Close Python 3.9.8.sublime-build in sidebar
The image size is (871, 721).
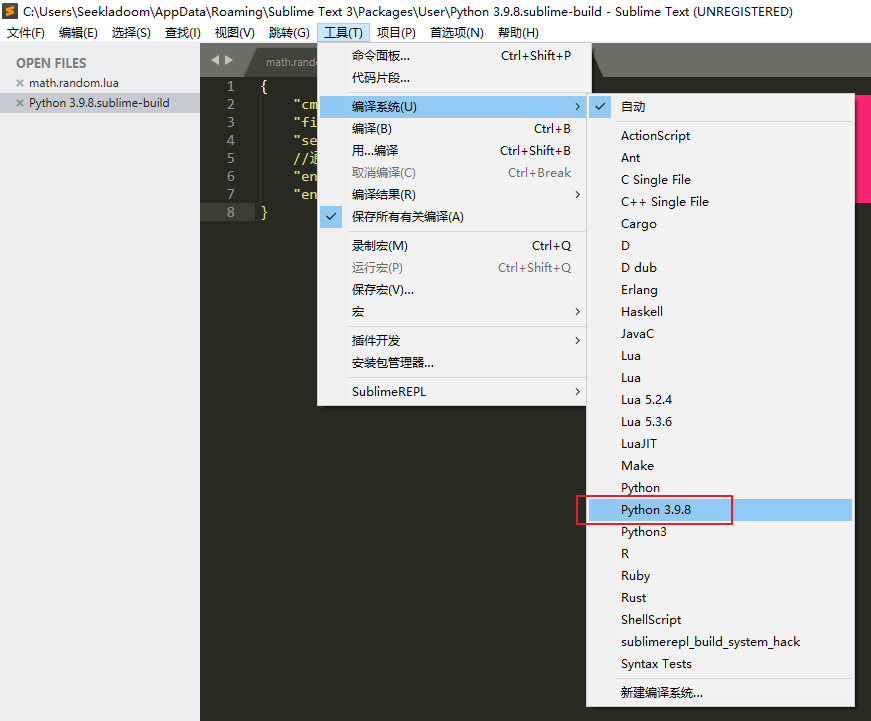tap(20, 103)
